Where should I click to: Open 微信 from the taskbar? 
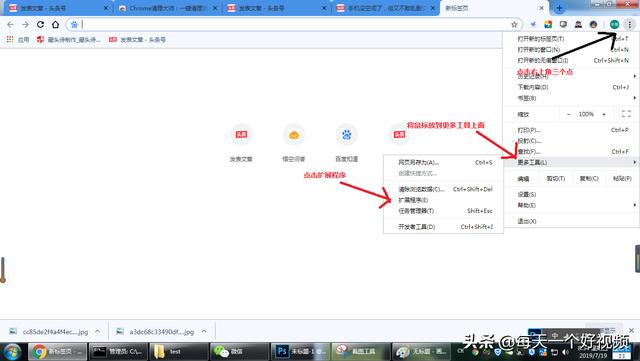click(x=239, y=351)
